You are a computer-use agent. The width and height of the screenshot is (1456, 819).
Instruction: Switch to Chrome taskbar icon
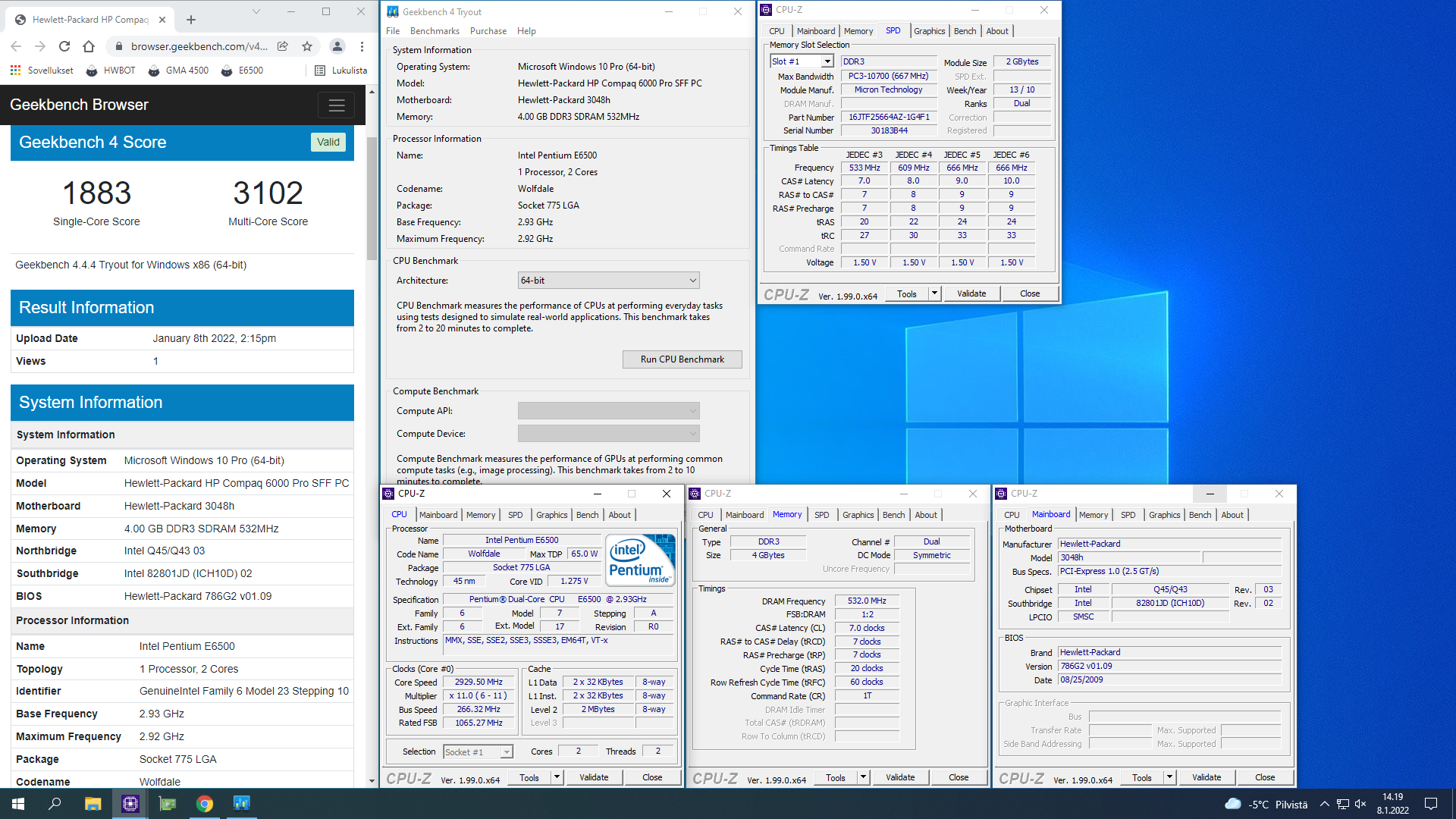[205, 804]
